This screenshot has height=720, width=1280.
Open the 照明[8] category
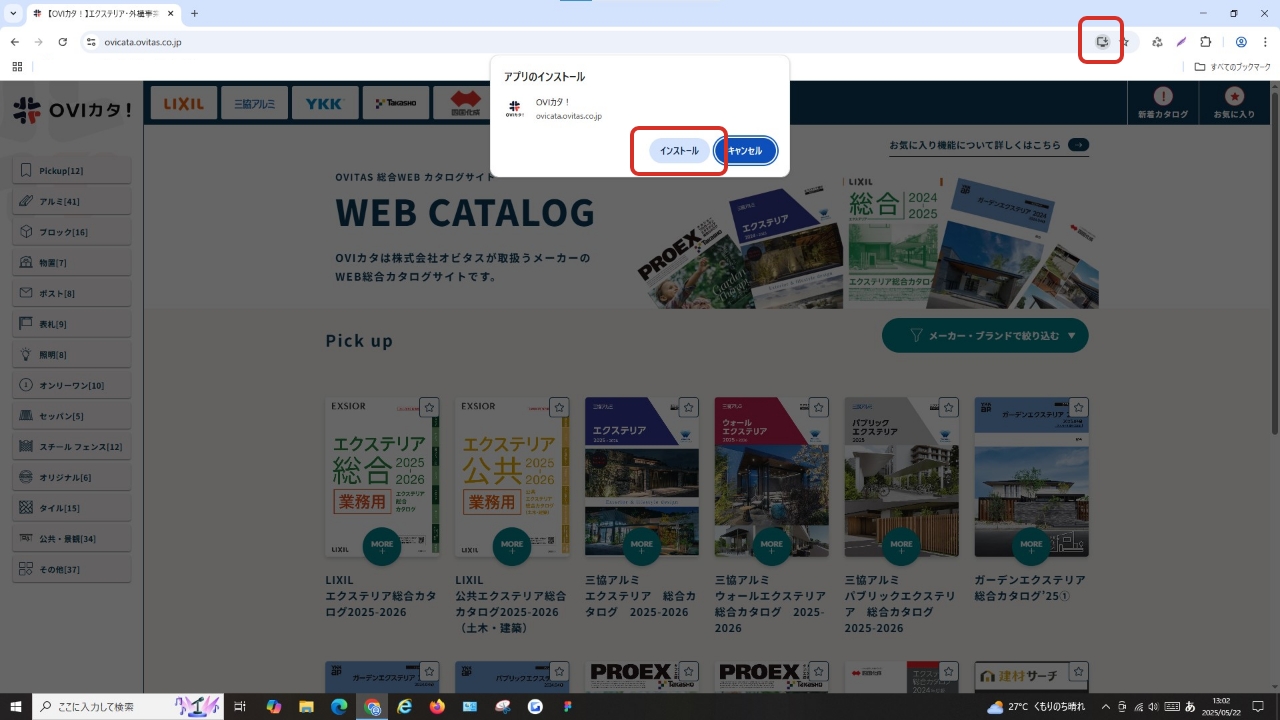pos(72,354)
